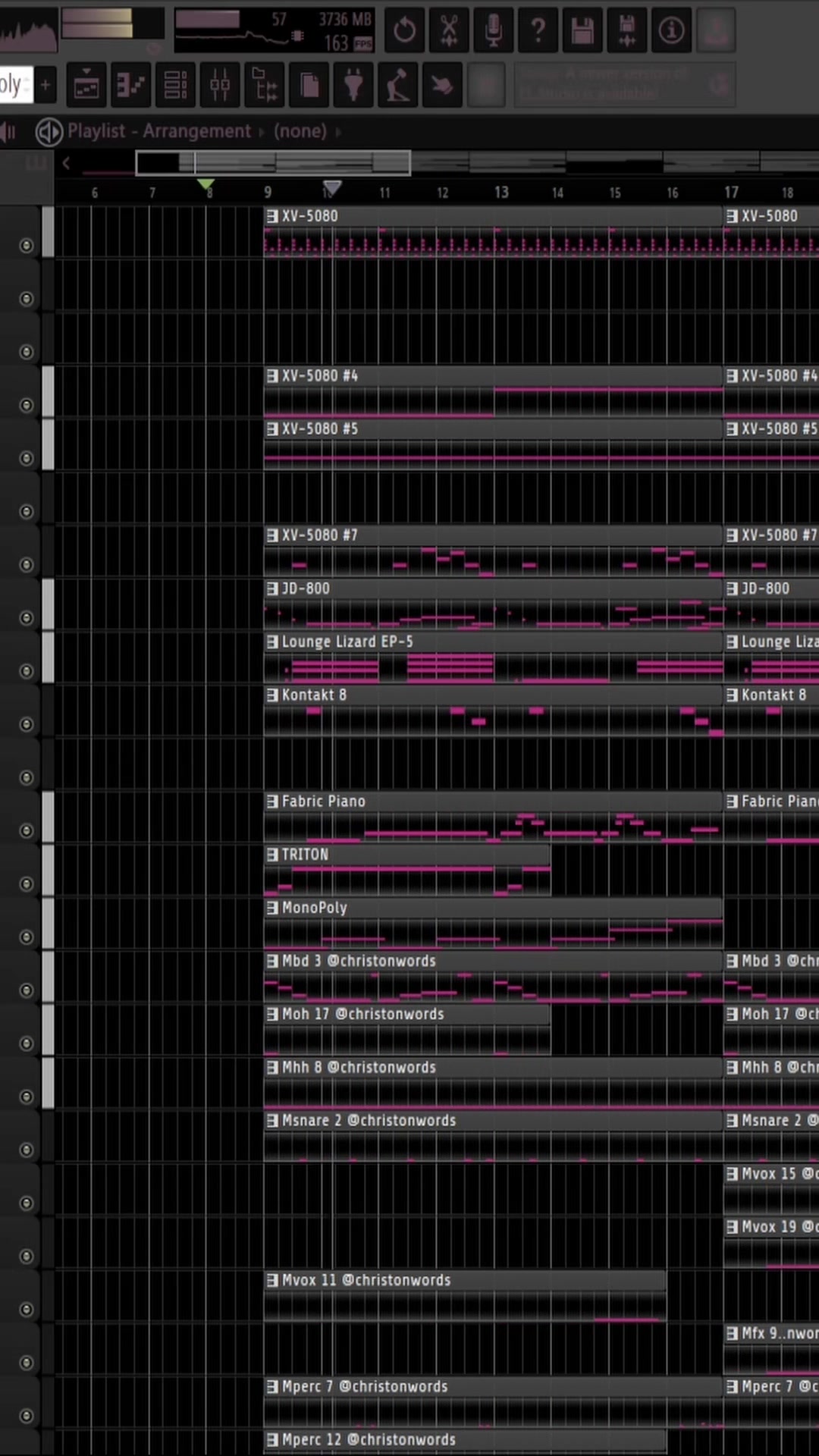Click the green marker at bar 8
The width and height of the screenshot is (819, 1456).
[206, 184]
